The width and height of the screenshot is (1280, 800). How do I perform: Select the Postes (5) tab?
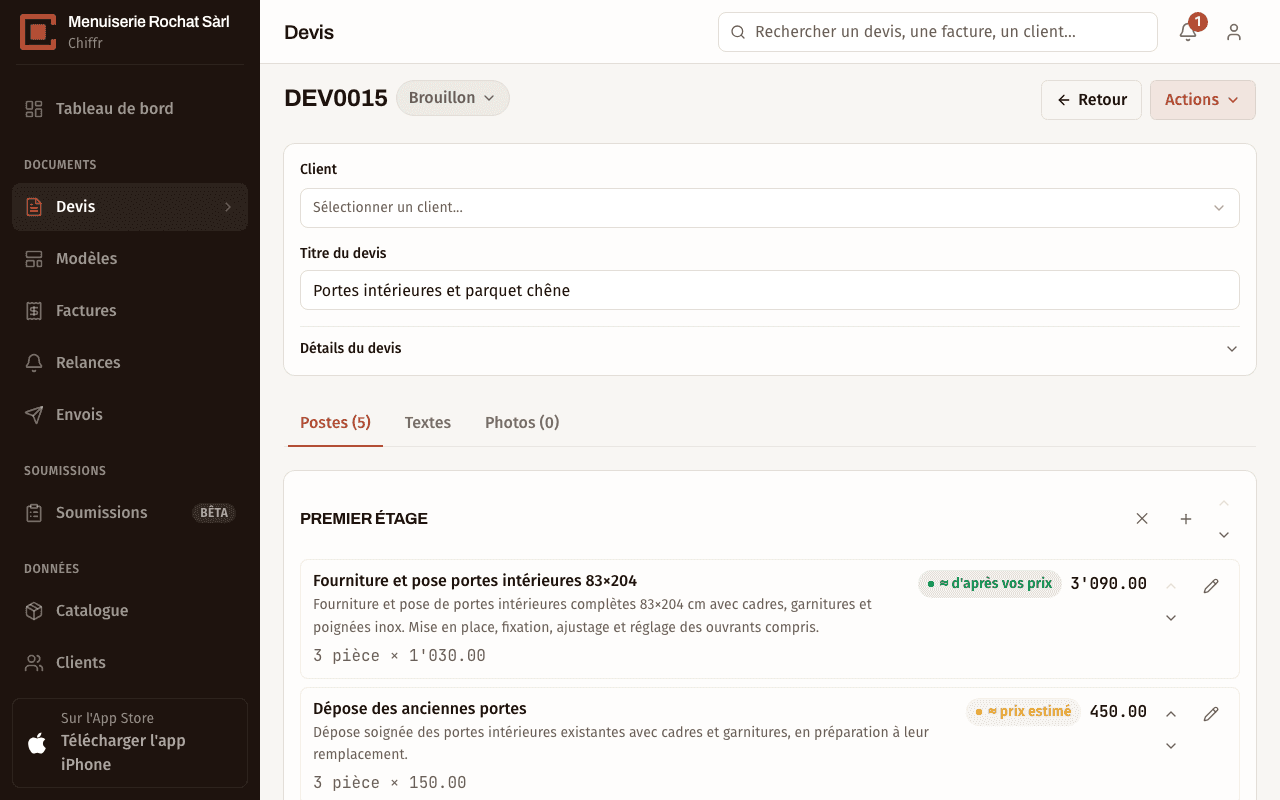(x=335, y=423)
